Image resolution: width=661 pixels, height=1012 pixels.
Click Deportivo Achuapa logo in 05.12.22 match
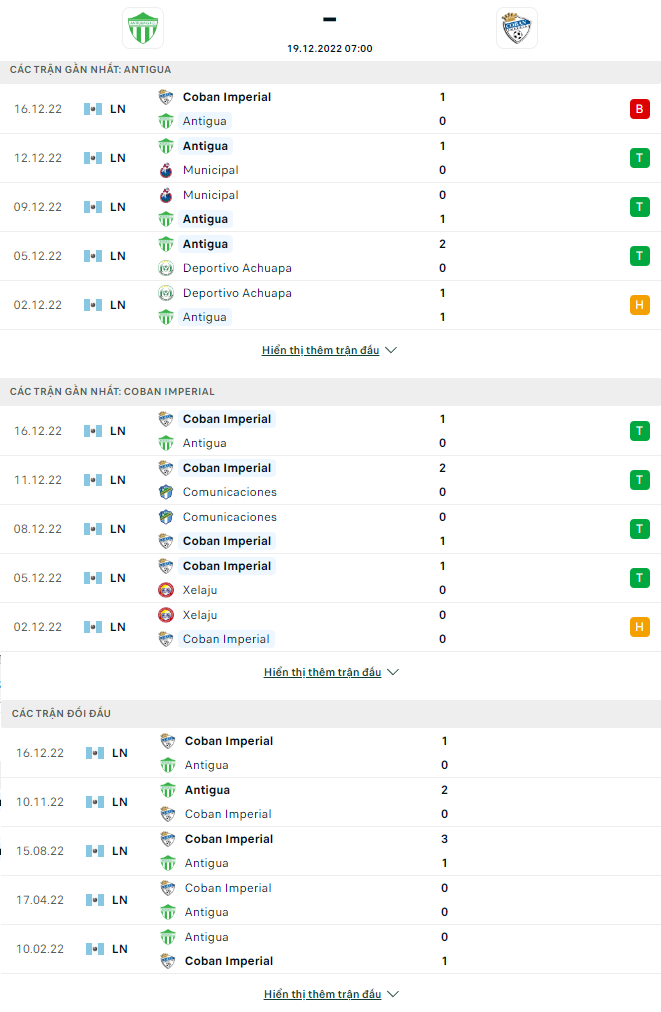point(166,268)
